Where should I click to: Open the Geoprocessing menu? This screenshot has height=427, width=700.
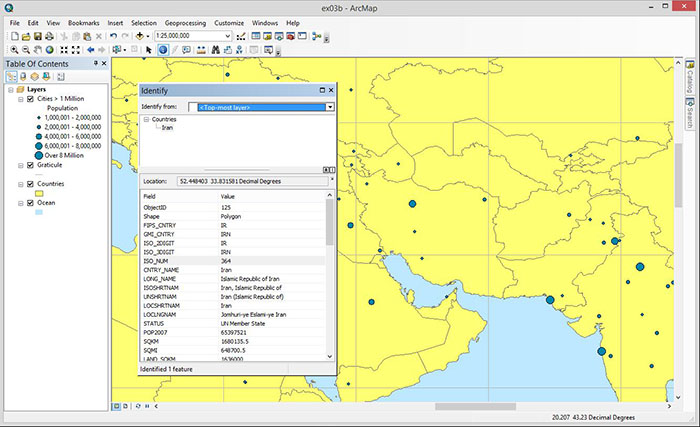point(185,23)
